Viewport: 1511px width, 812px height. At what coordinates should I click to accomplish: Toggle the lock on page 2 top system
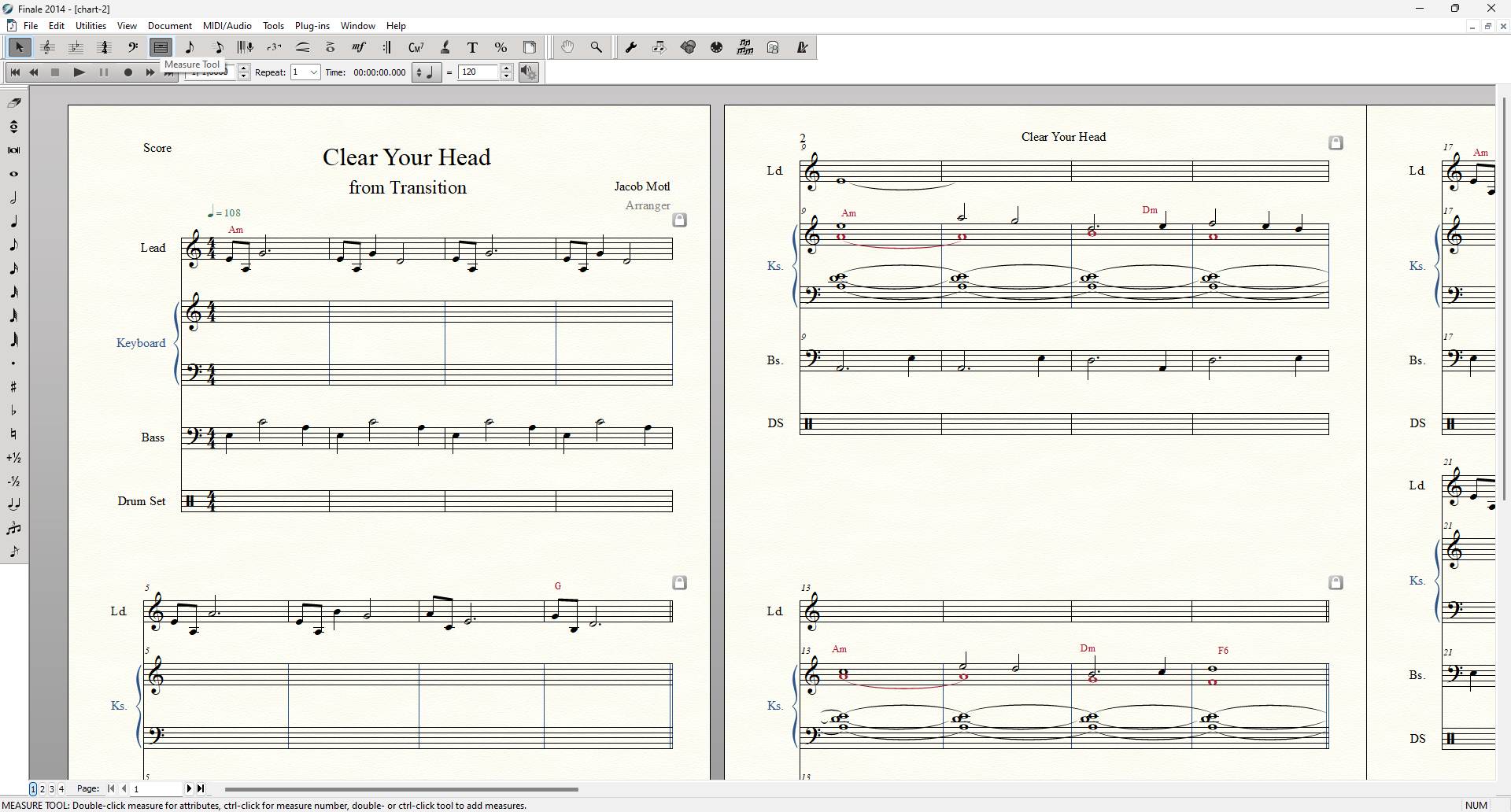coord(1336,143)
